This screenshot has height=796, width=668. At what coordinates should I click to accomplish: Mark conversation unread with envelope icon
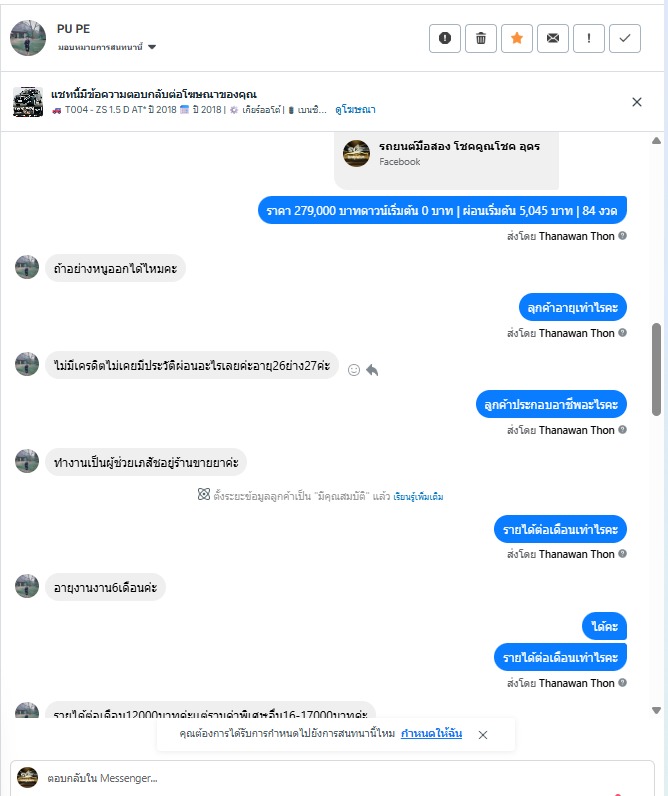[553, 38]
